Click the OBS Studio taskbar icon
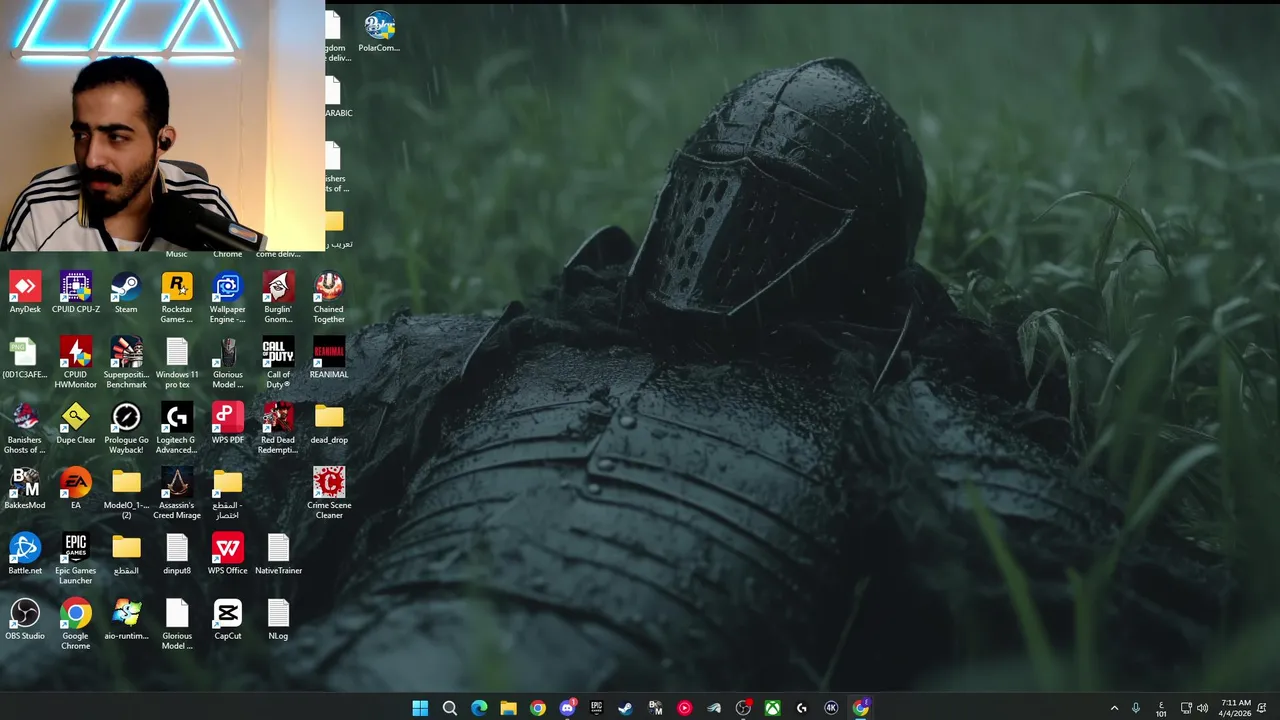This screenshot has height=720, width=1280. click(x=743, y=708)
